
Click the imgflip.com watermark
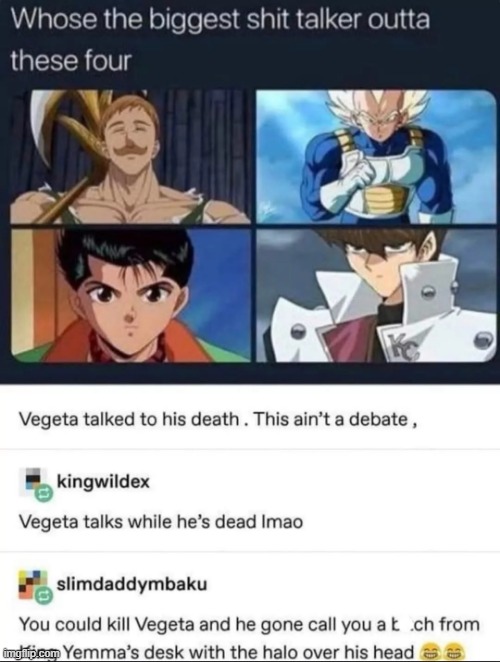[30, 653]
